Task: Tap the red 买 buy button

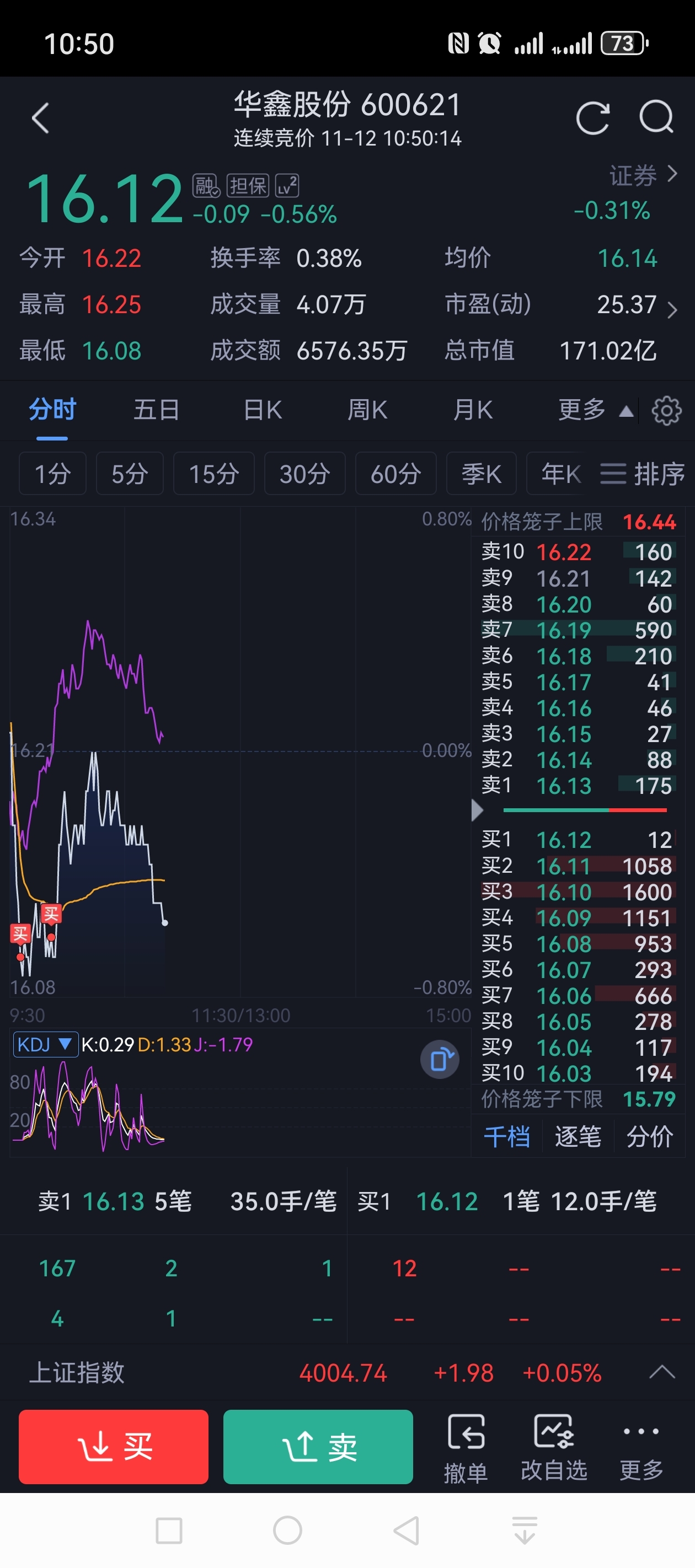Action: 113,1447
